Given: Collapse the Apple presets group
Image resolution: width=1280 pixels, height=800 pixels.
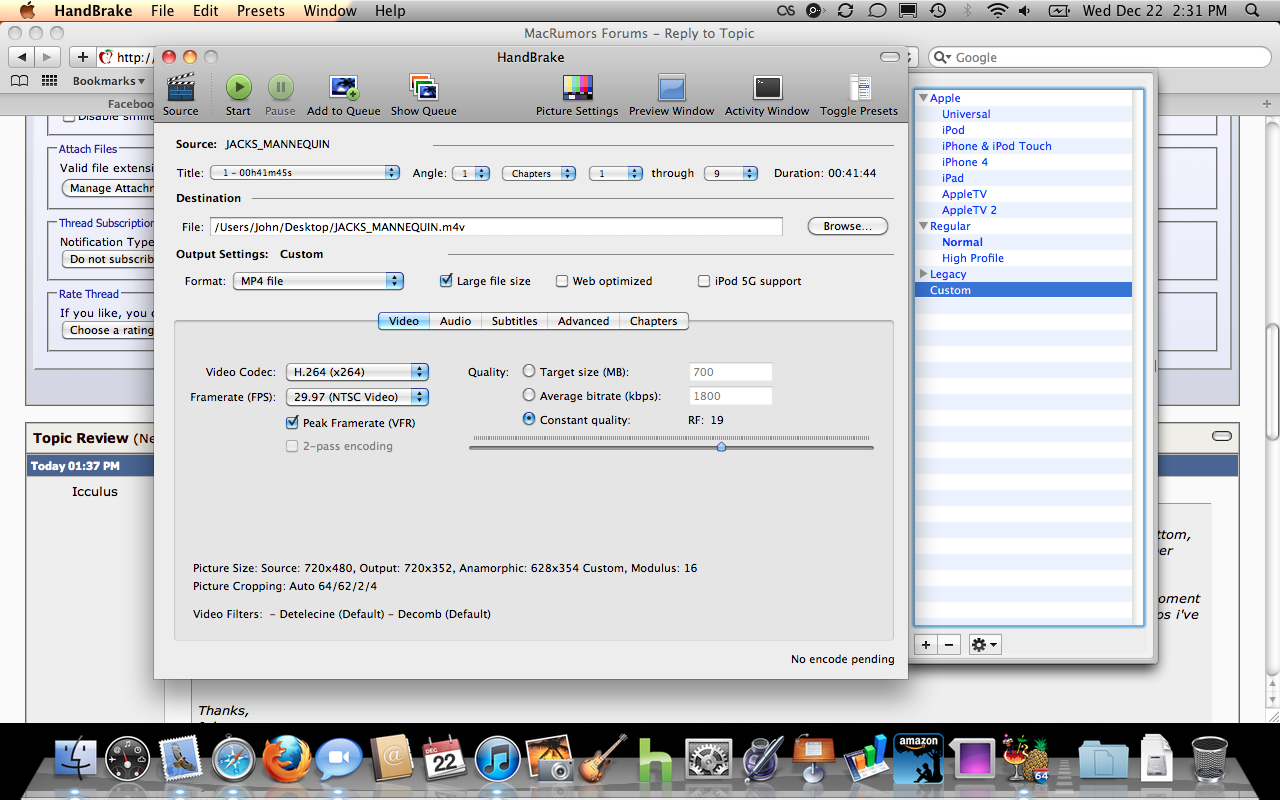Looking at the screenshot, I should [924, 98].
